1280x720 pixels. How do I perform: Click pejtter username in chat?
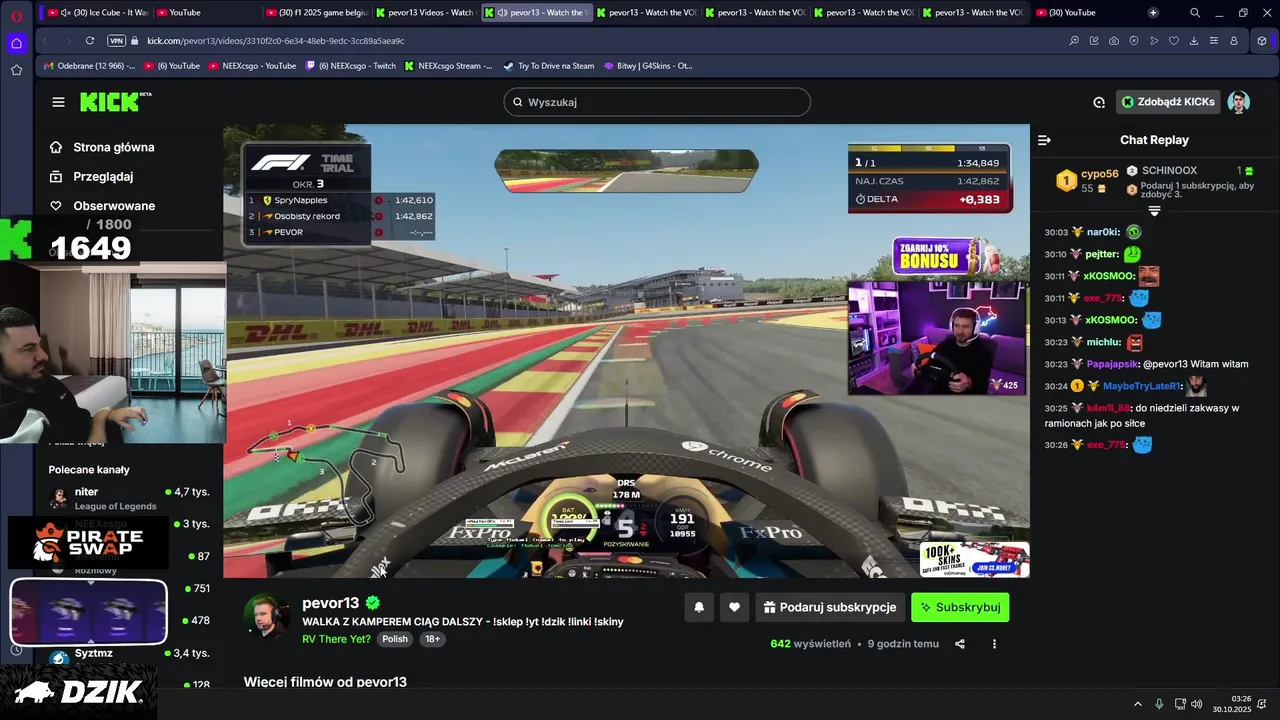pyautogui.click(x=1102, y=254)
